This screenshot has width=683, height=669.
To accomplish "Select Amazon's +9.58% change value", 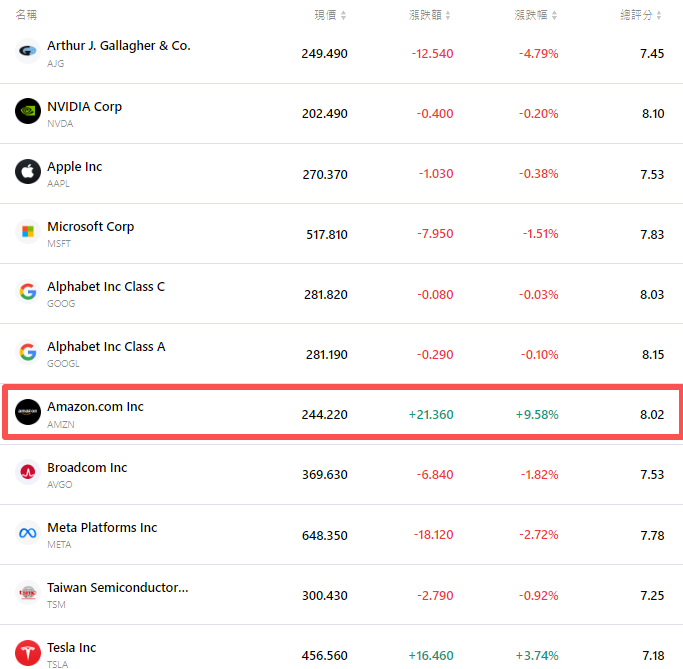I will click(537, 414).
